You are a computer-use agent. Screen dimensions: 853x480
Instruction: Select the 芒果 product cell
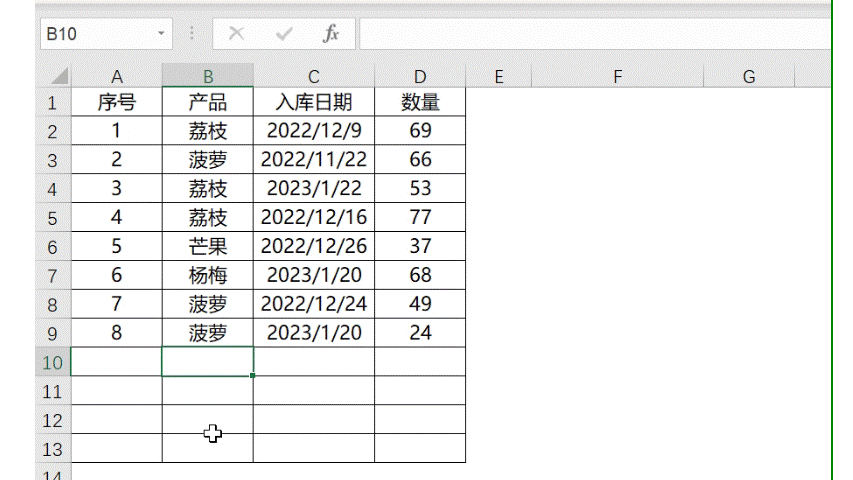pos(208,246)
